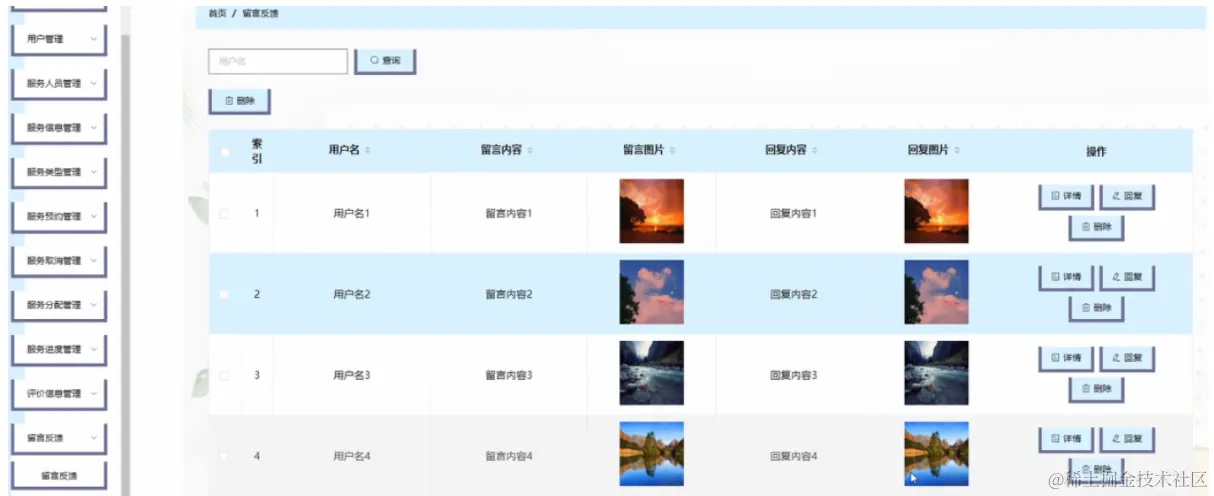
Task: Delete the row 用户名2
Action: (1096, 309)
